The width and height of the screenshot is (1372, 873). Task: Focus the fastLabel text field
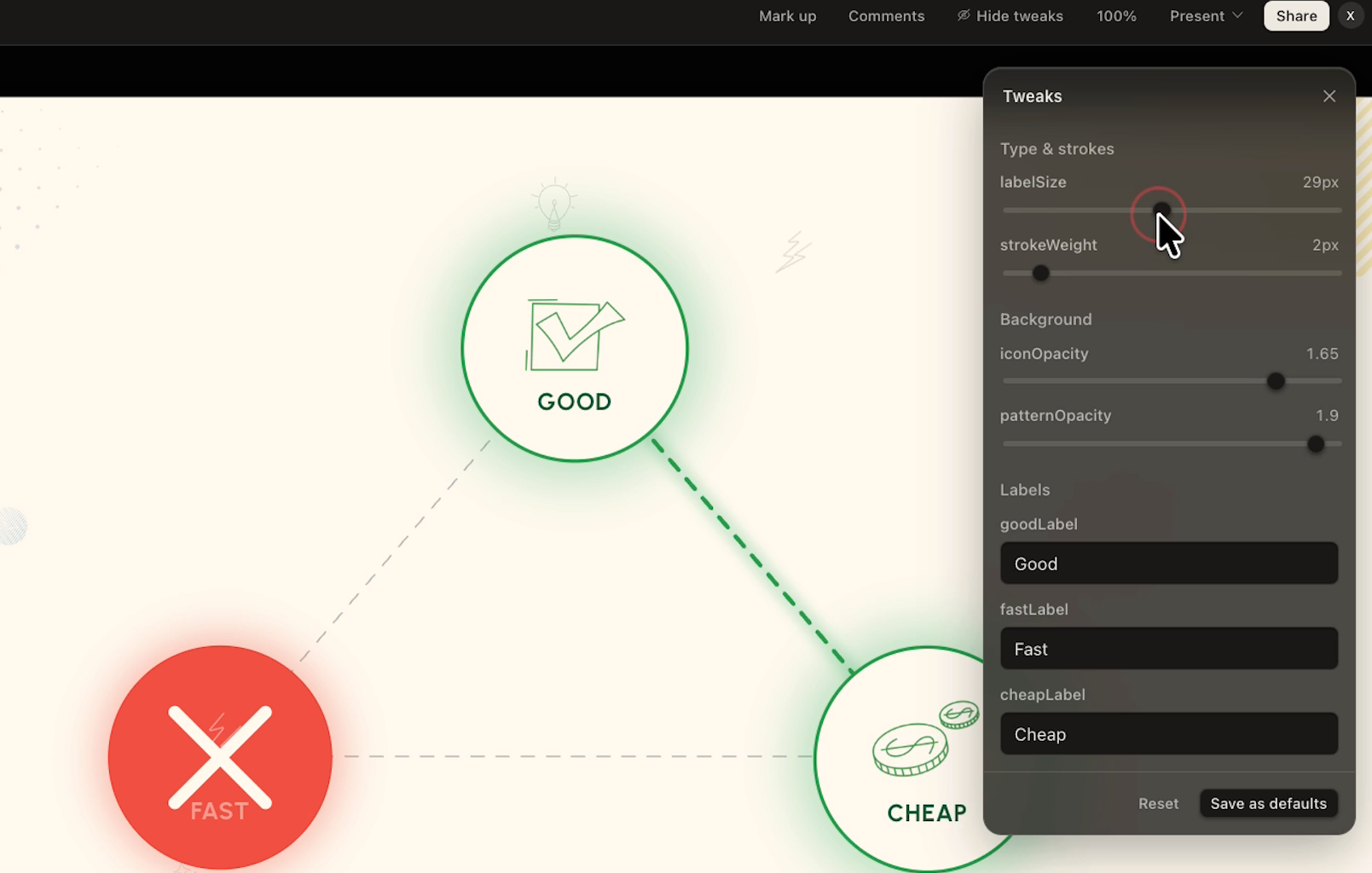click(x=1169, y=649)
